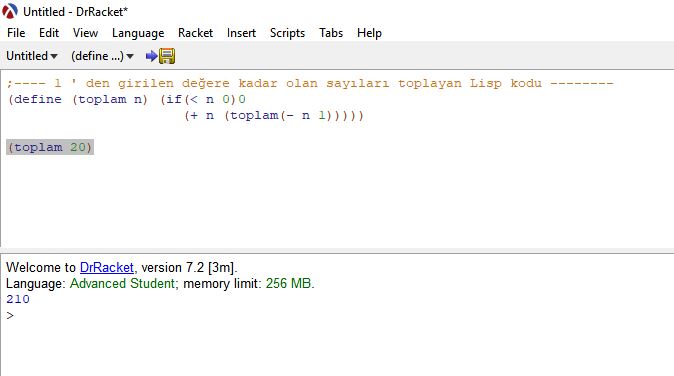Click the blue arrow toolbar icon
674x376 pixels.
(151, 56)
